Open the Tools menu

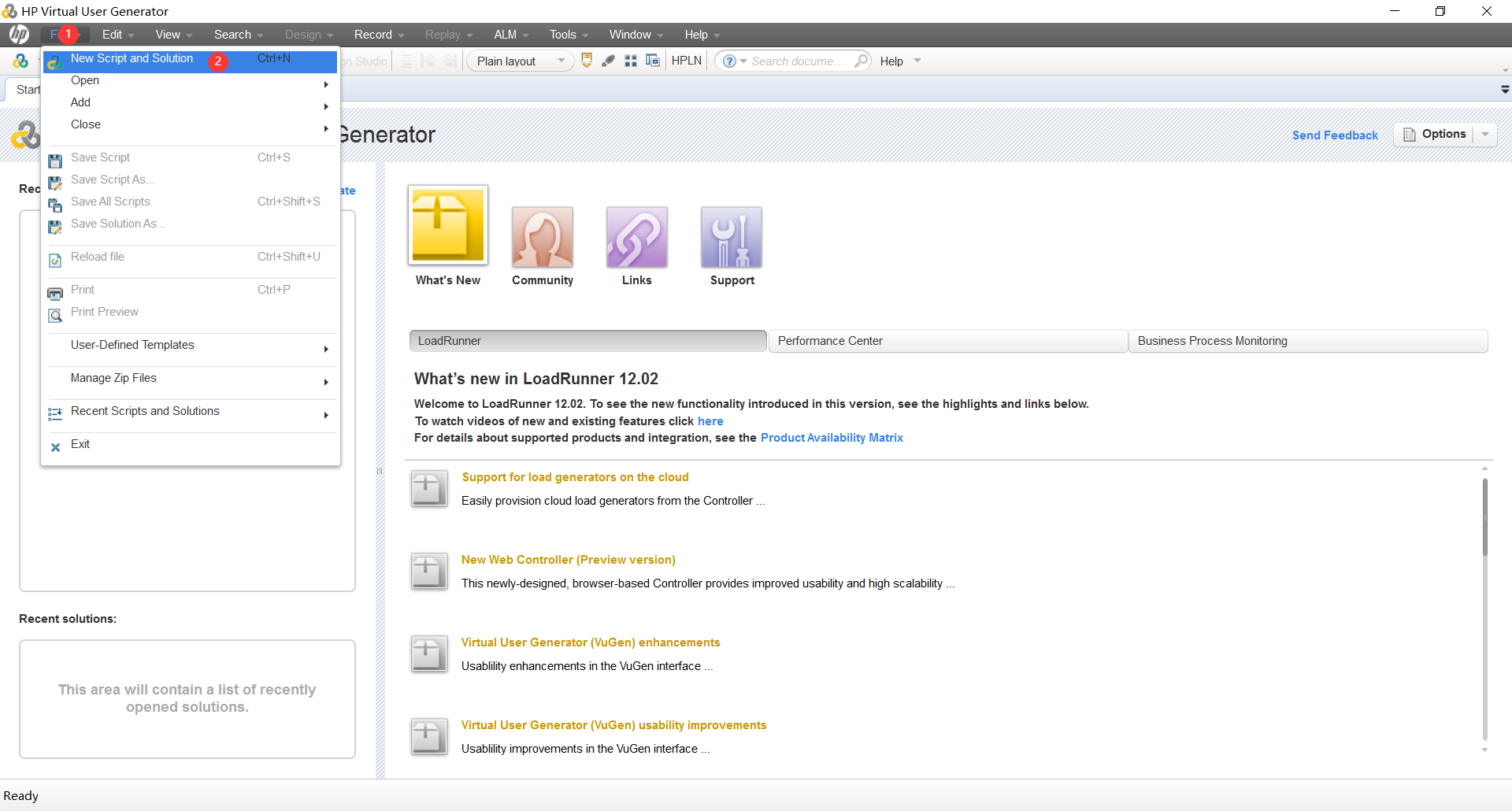coord(569,35)
